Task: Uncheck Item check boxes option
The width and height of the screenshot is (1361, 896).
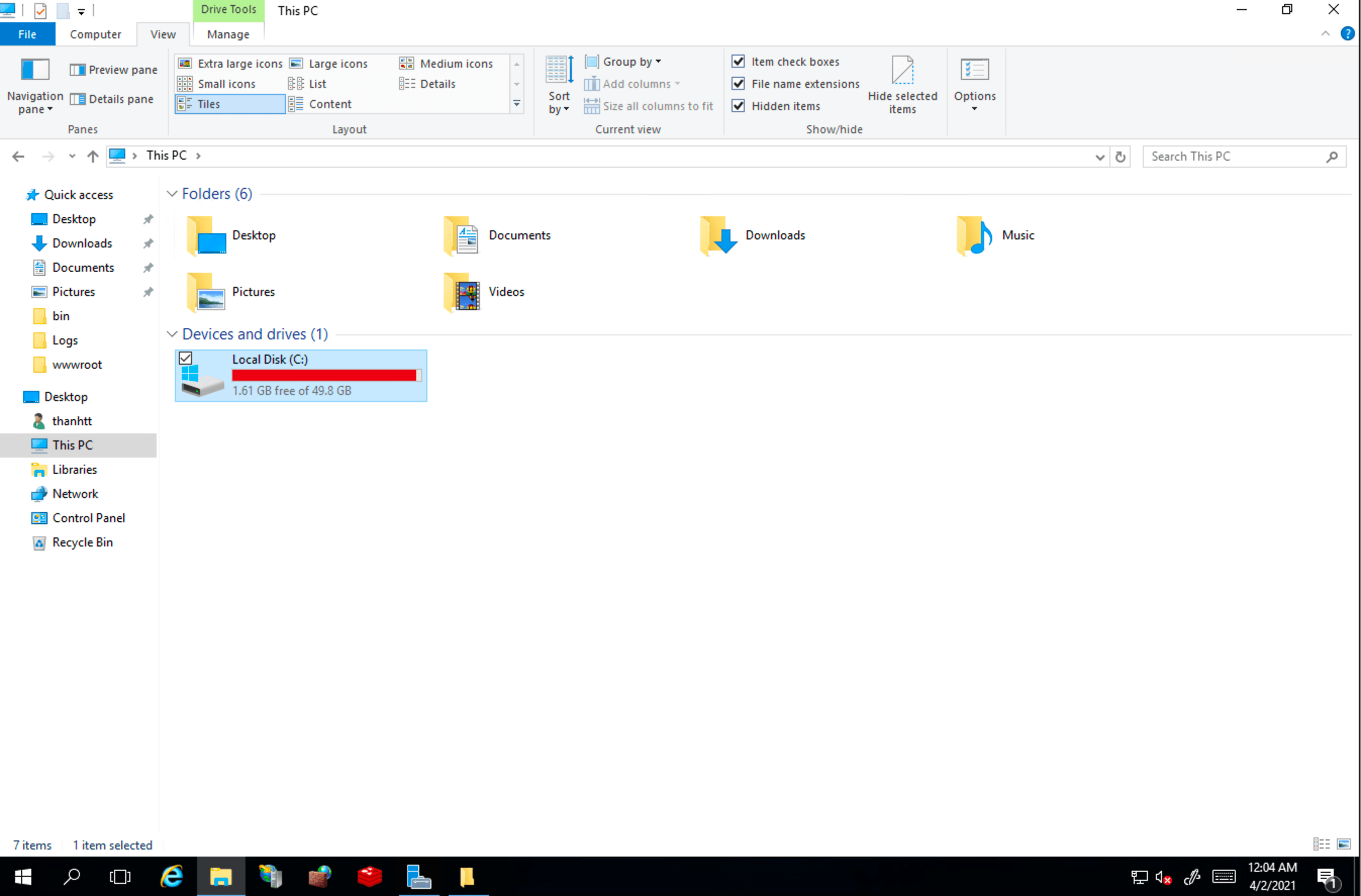Action: (738, 61)
